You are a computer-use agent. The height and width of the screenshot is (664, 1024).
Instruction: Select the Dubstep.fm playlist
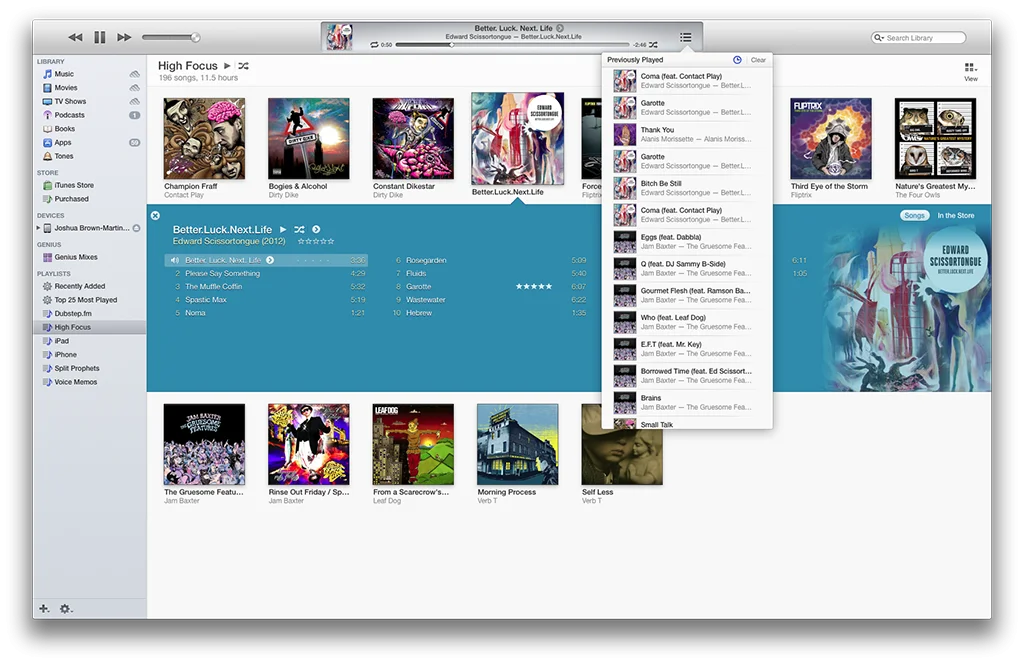[72, 313]
